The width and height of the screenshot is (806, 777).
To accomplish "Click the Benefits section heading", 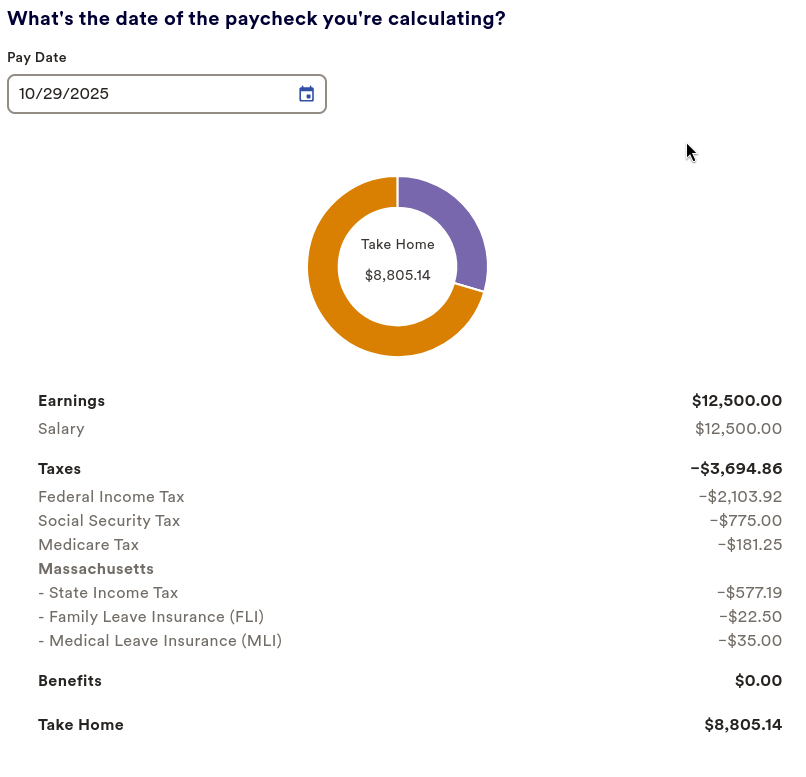I will [70, 681].
